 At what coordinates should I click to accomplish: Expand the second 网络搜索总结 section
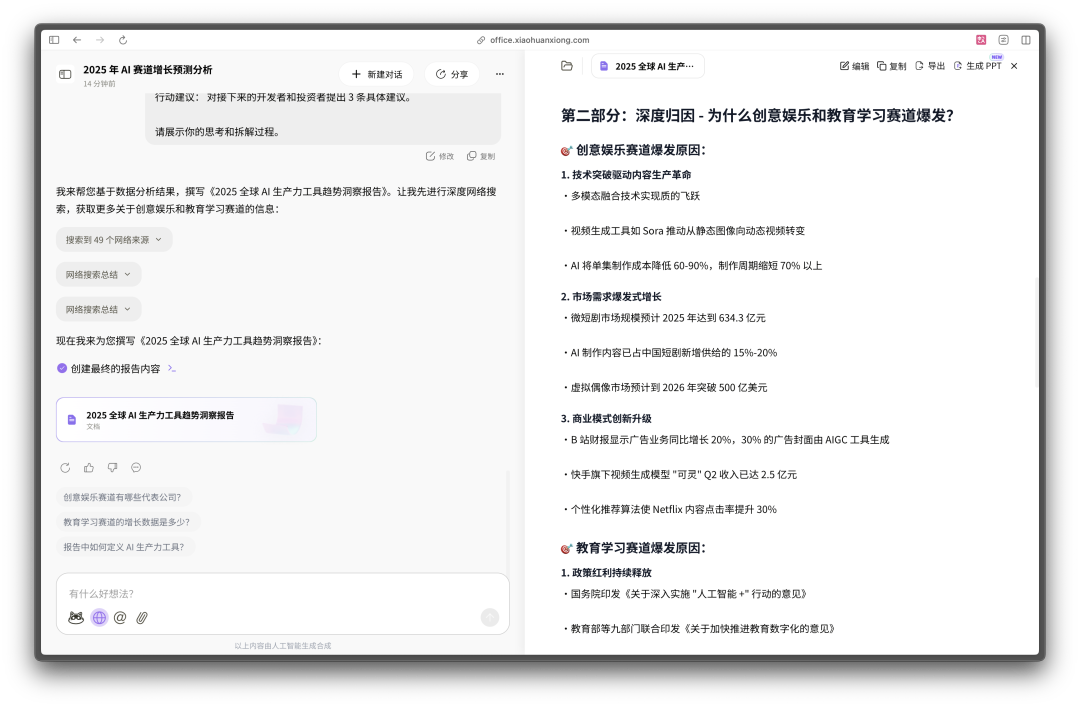pos(98,309)
